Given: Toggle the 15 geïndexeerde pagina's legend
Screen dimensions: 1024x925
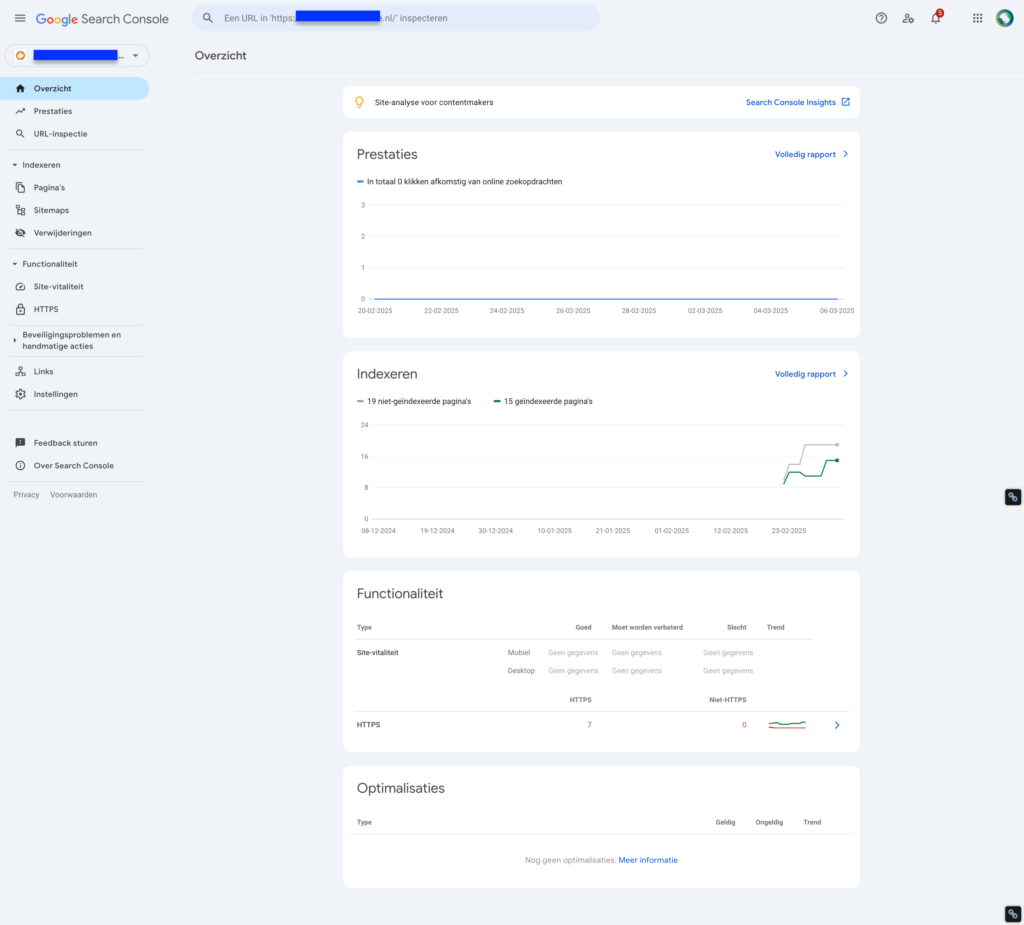Looking at the screenshot, I should click(543, 401).
